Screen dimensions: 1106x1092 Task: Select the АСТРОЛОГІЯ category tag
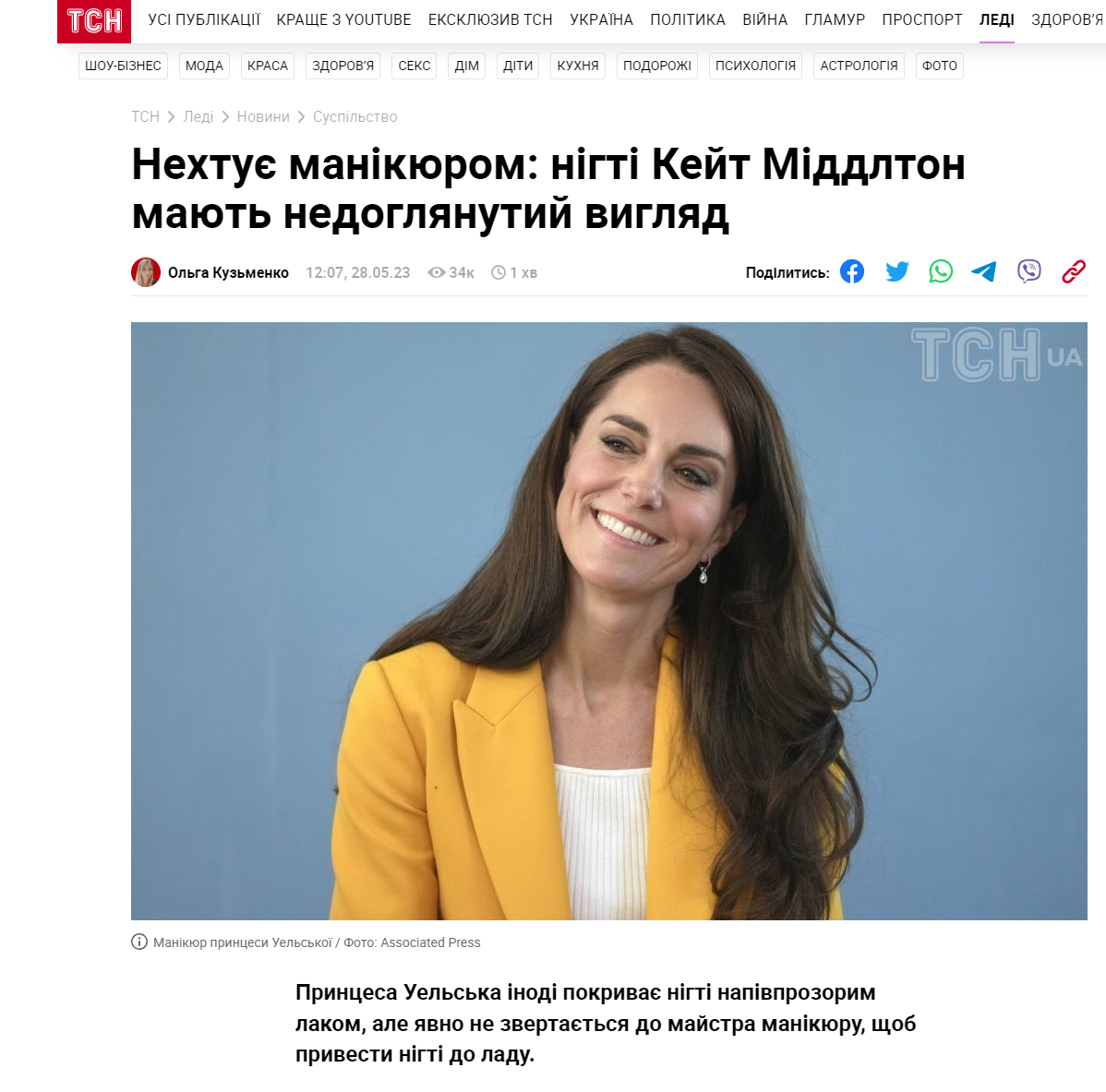[x=859, y=66]
